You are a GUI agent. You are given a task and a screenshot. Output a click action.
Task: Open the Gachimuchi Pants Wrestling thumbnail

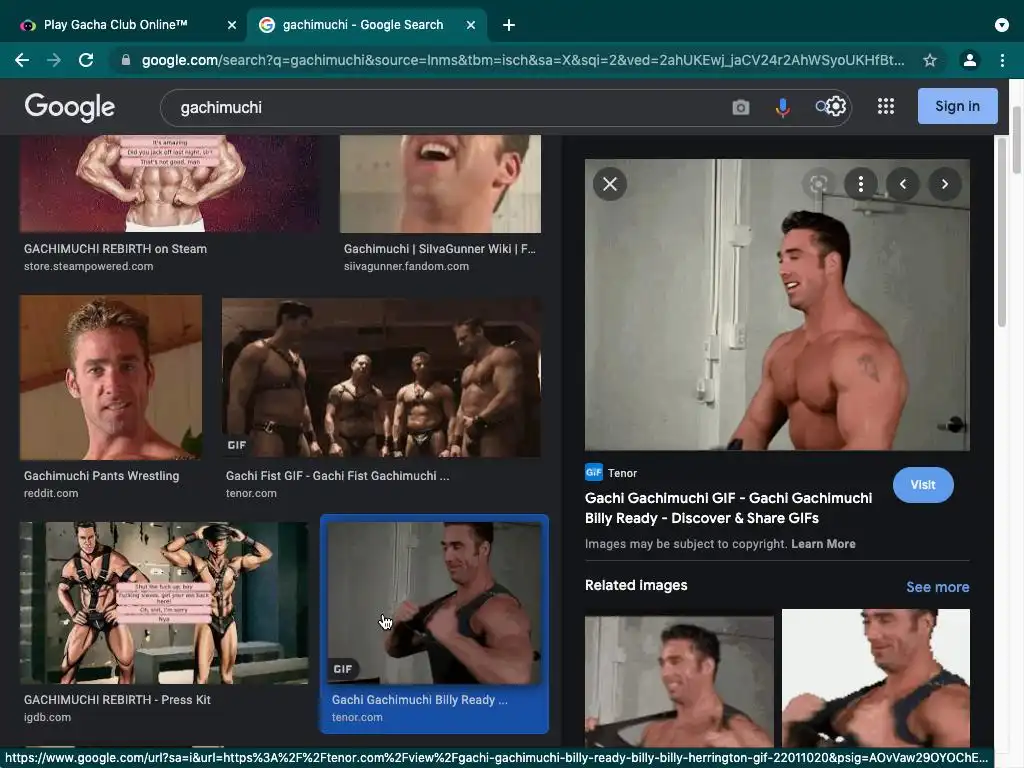[x=111, y=377]
